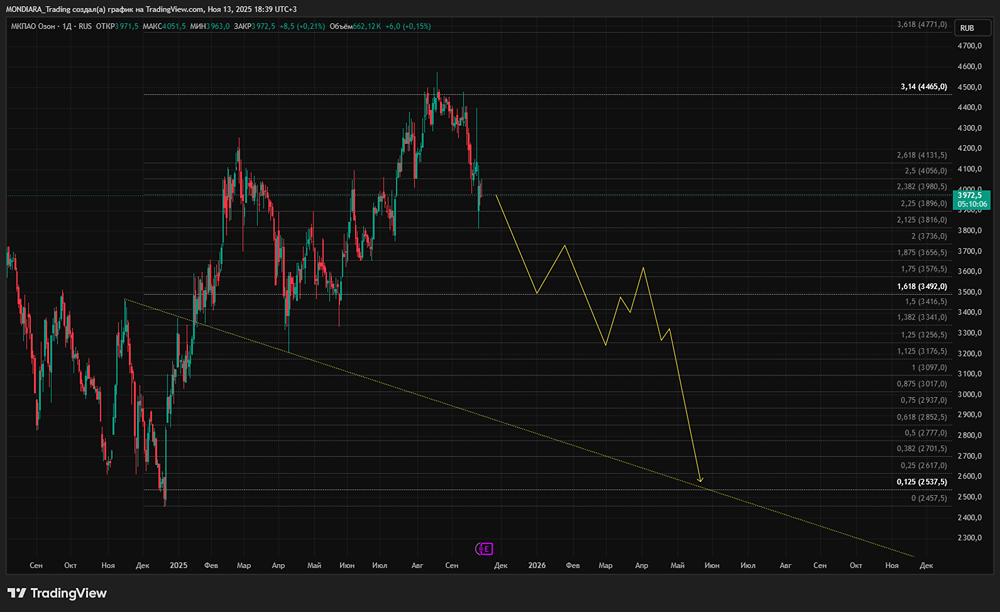Viewport: 1000px width, 612px height.
Task: Click the arrowhead of the yellow forecast line
Action: (x=700, y=480)
